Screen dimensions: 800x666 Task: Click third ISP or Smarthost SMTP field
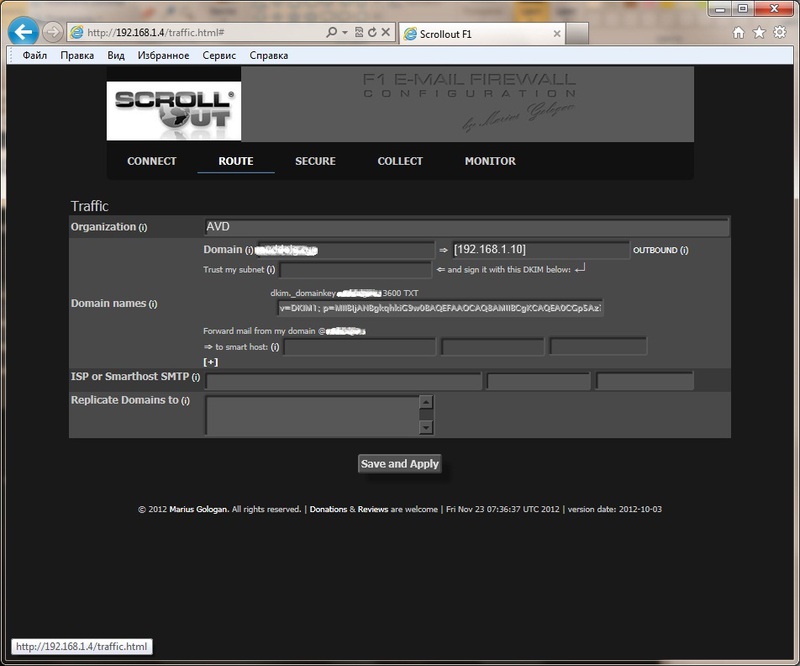[x=645, y=381]
